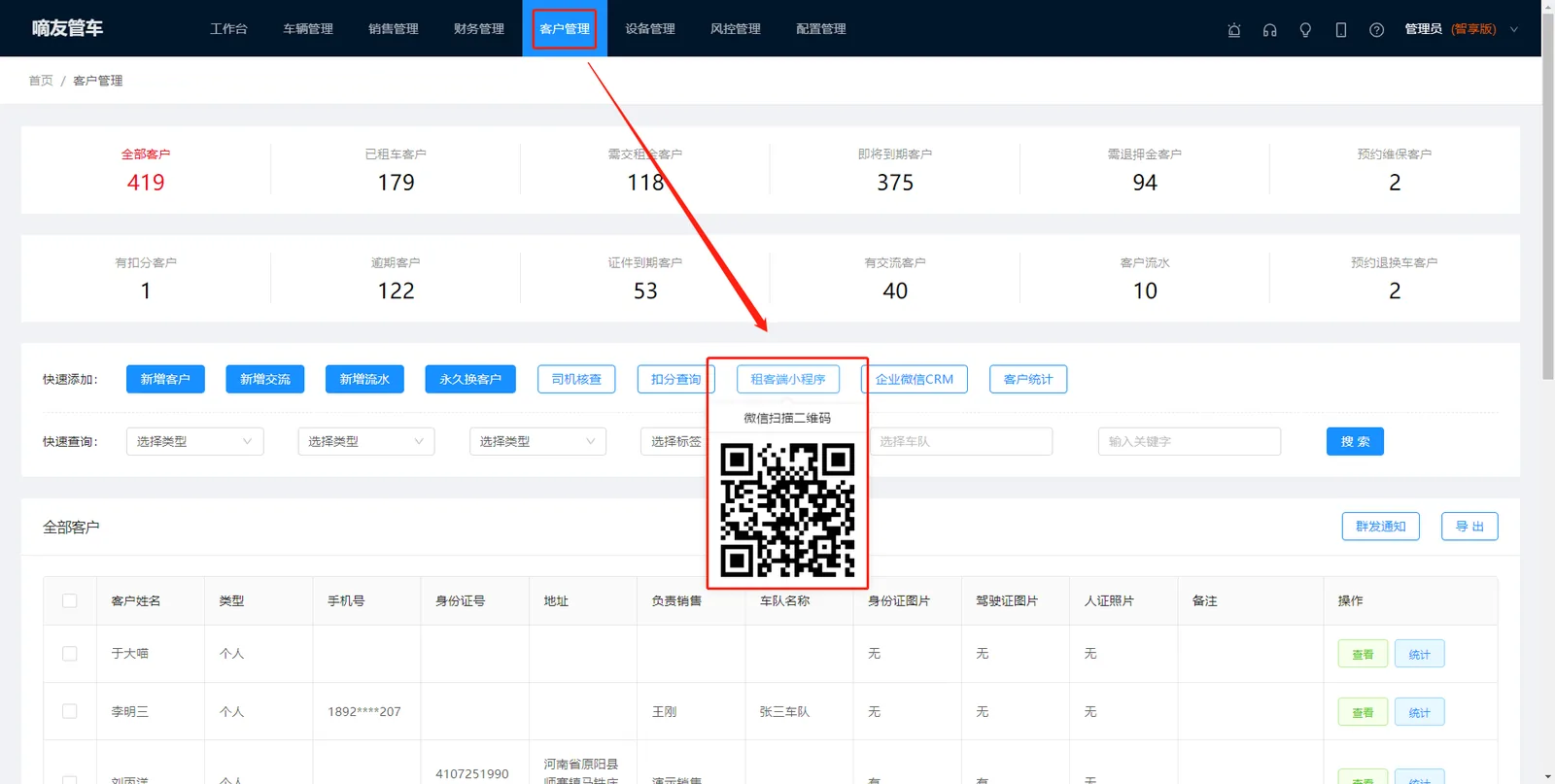Click the lightbulb tips icon
Viewport: 1555px width, 784px height.
tap(1305, 30)
